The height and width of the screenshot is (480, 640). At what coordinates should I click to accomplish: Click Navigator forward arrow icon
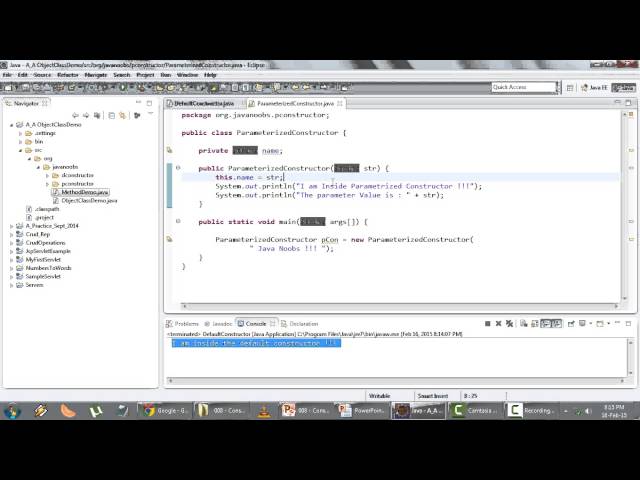pyautogui.click(x=86, y=116)
